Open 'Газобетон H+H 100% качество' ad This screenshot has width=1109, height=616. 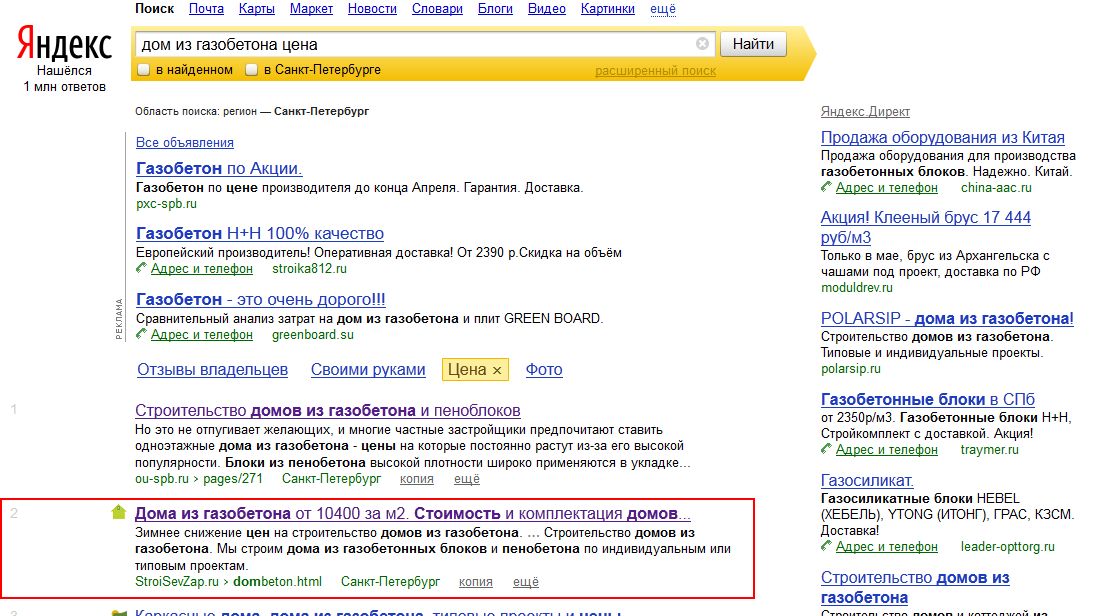(260, 233)
